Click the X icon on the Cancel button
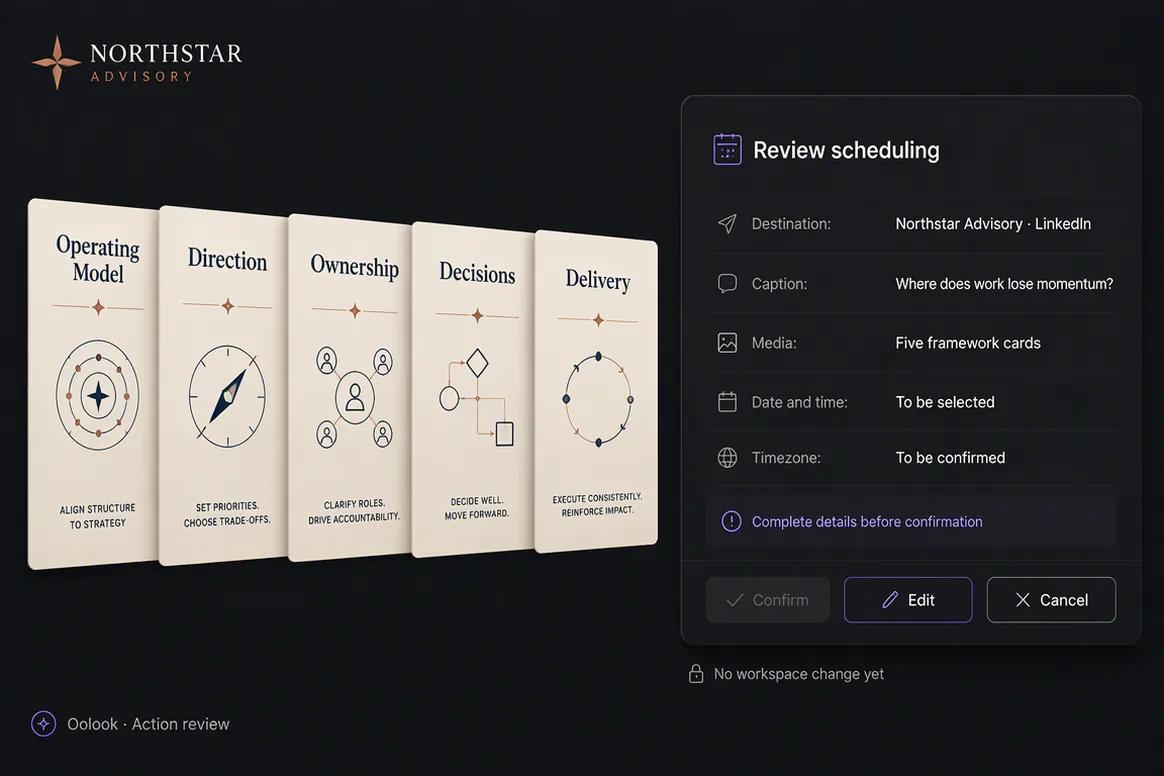The height and width of the screenshot is (776, 1164). pyautogui.click(x=1023, y=600)
